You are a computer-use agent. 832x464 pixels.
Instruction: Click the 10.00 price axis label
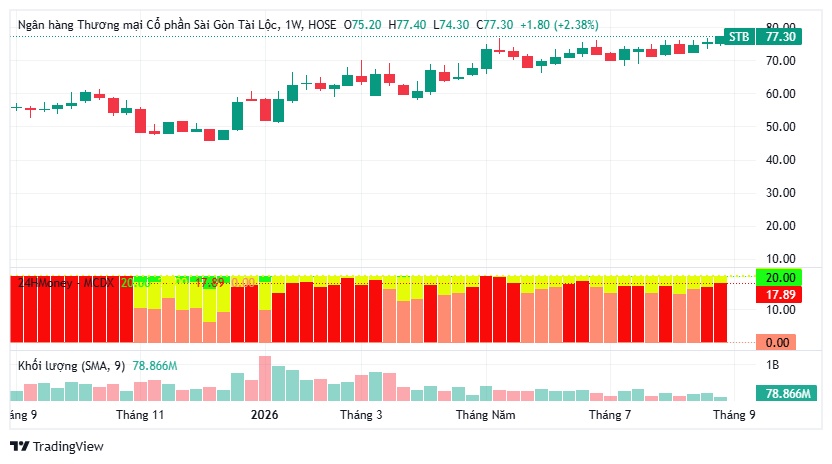(x=781, y=259)
